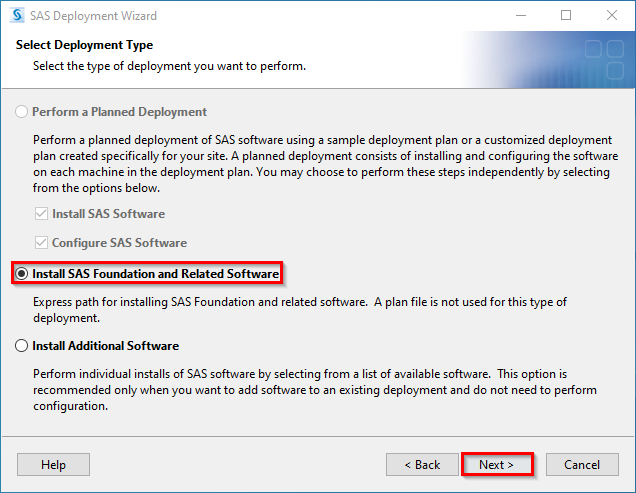Cancel the deployment wizard
636x493 pixels.
click(582, 465)
